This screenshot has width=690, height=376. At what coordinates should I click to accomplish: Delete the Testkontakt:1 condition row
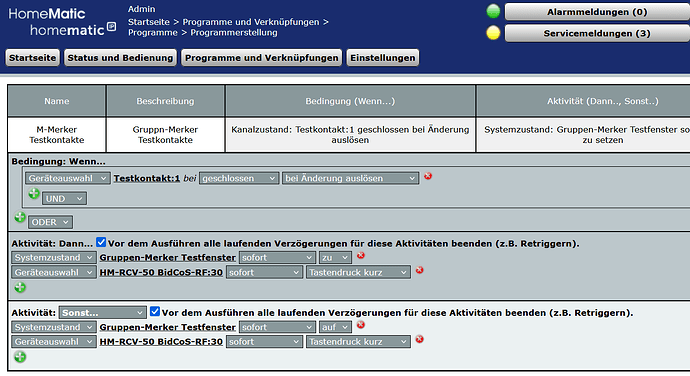(x=428, y=176)
